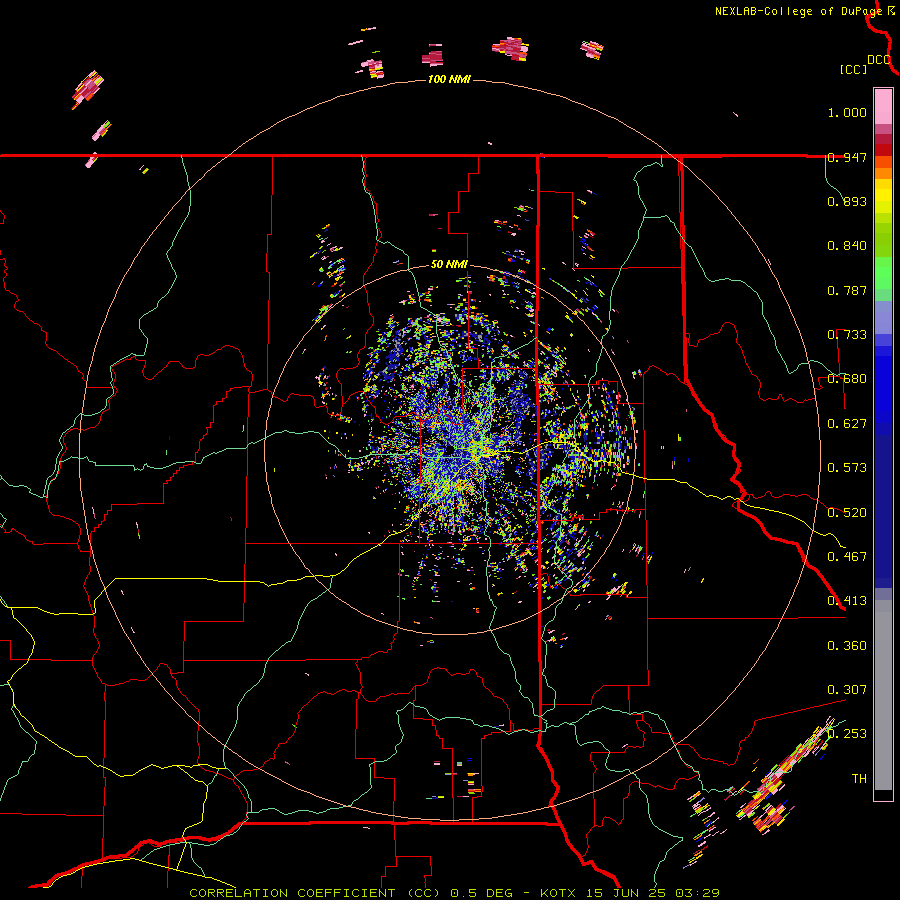
Task: Click the 50 NMI range ring label
Action: (x=449, y=265)
